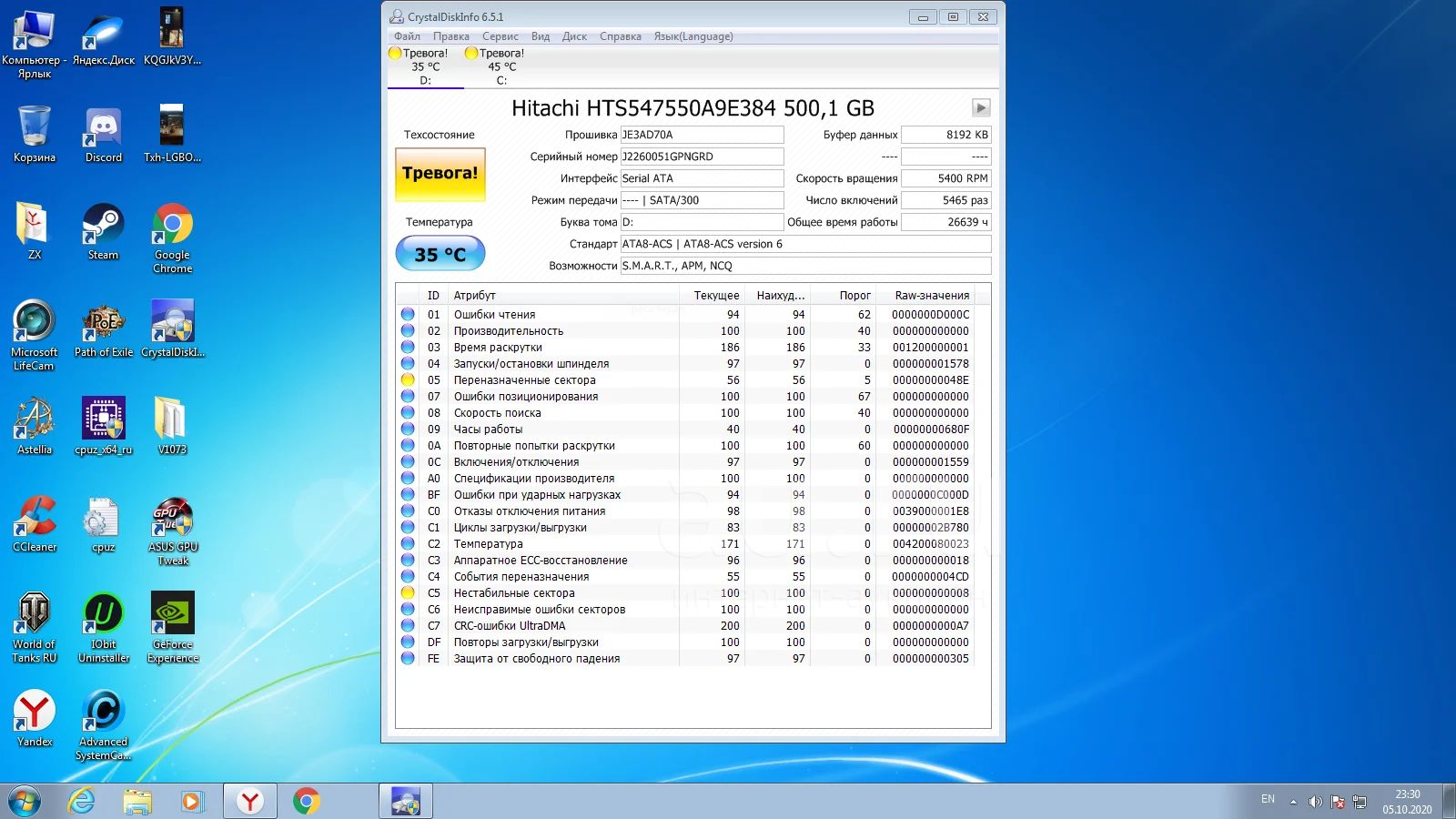This screenshot has height=819, width=1456.
Task: Open cpuz_x64_ru desktop icon
Action: point(103,426)
